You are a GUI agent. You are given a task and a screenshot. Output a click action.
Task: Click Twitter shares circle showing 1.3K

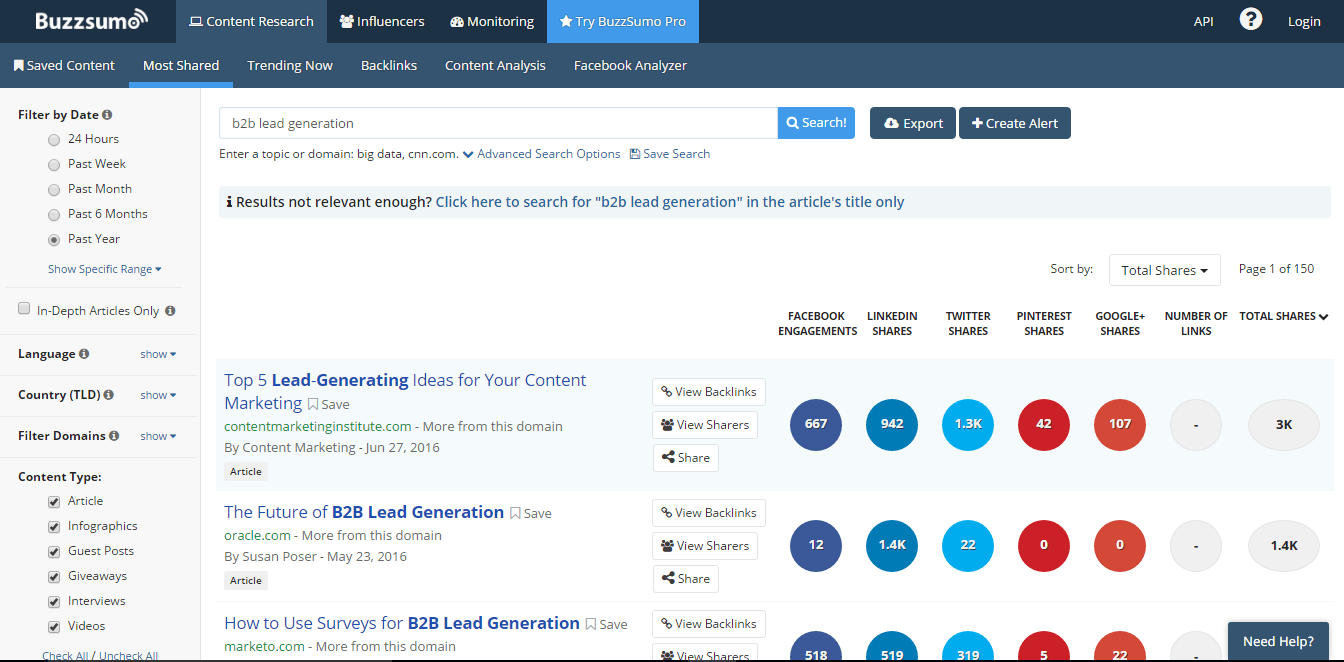coord(968,424)
